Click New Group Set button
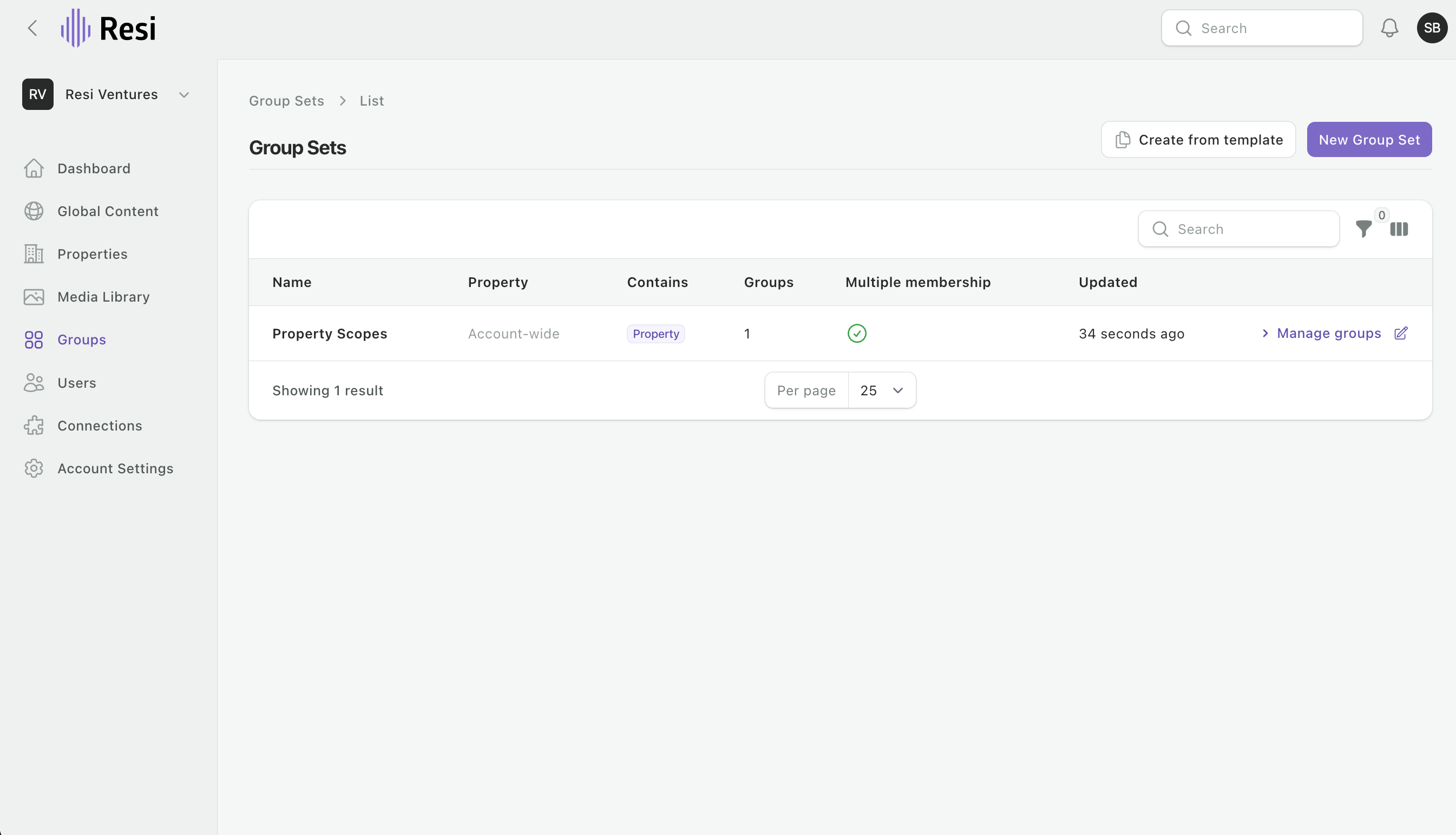The width and height of the screenshot is (1456, 835). click(1369, 139)
